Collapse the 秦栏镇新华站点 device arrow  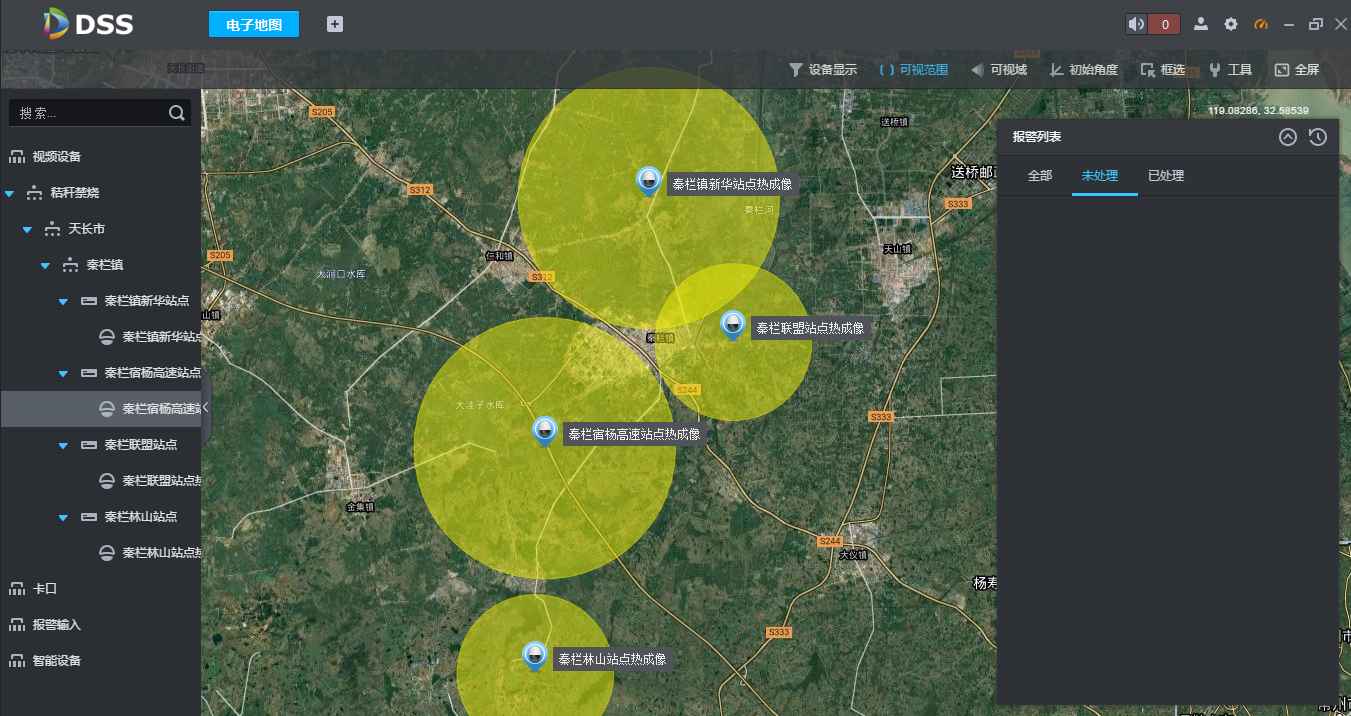[x=63, y=301]
